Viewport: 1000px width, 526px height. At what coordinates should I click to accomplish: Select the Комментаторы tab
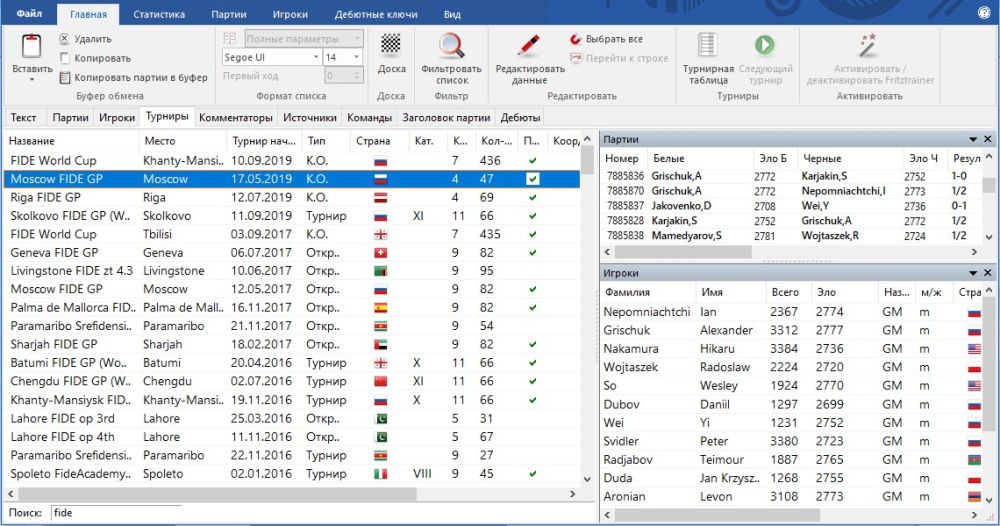(x=236, y=118)
